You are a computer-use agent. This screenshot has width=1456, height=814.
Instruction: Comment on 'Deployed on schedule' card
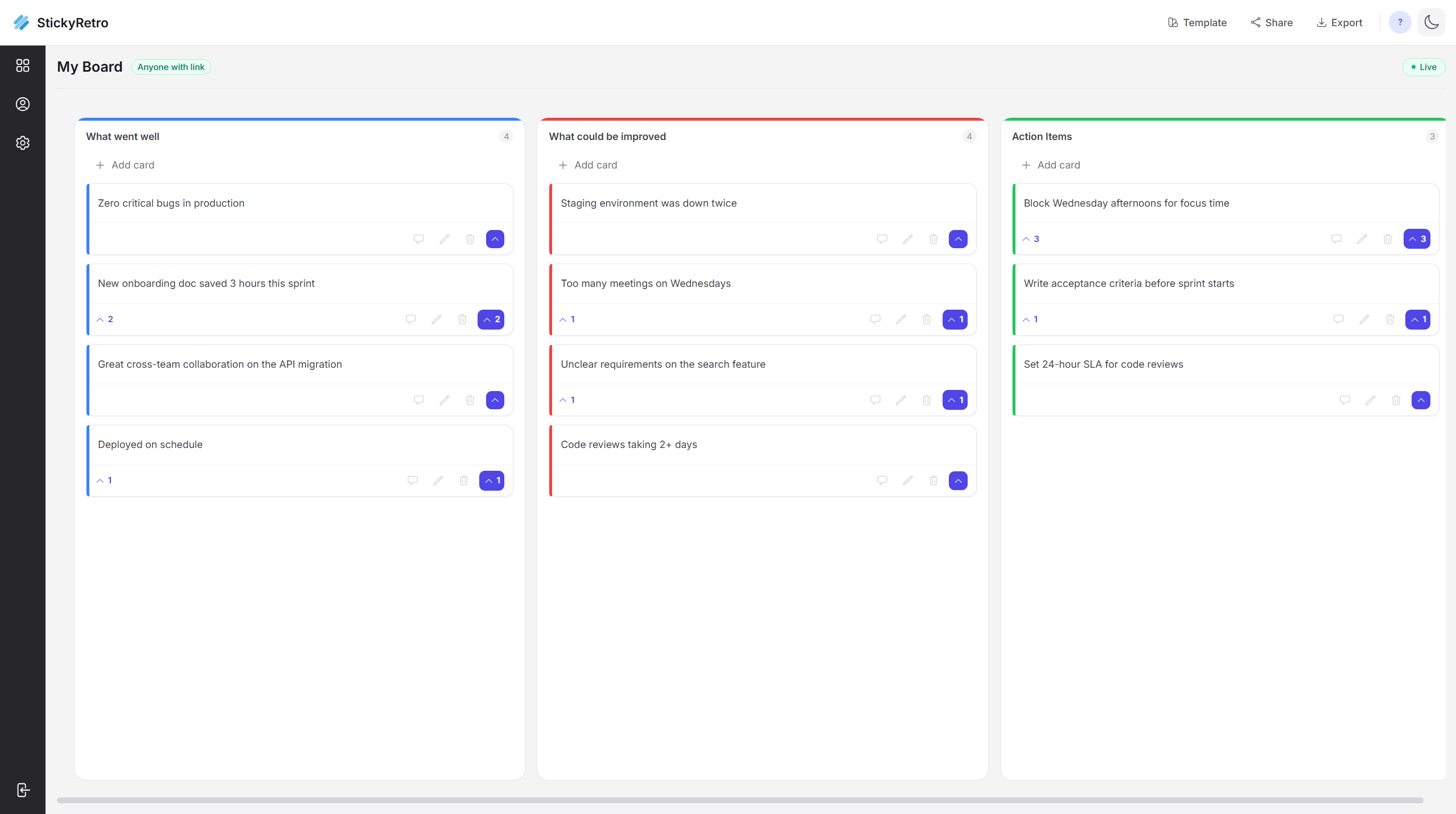click(413, 480)
